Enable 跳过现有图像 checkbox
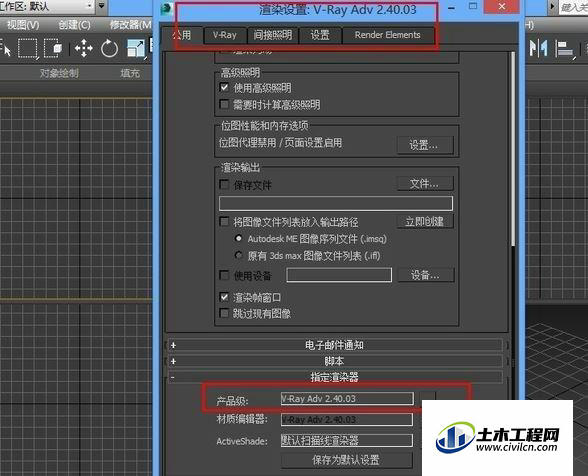This screenshot has width=588, height=476. tap(224, 313)
